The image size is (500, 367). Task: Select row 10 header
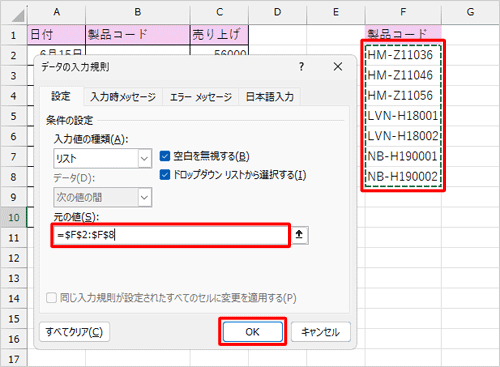point(14,218)
